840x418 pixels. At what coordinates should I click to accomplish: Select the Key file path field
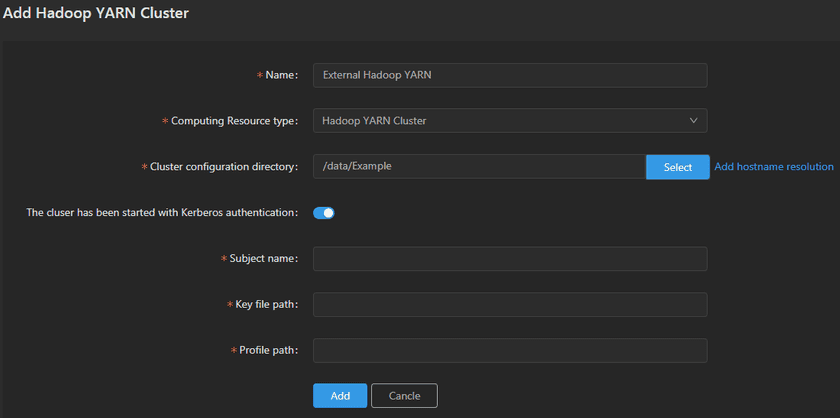point(509,305)
